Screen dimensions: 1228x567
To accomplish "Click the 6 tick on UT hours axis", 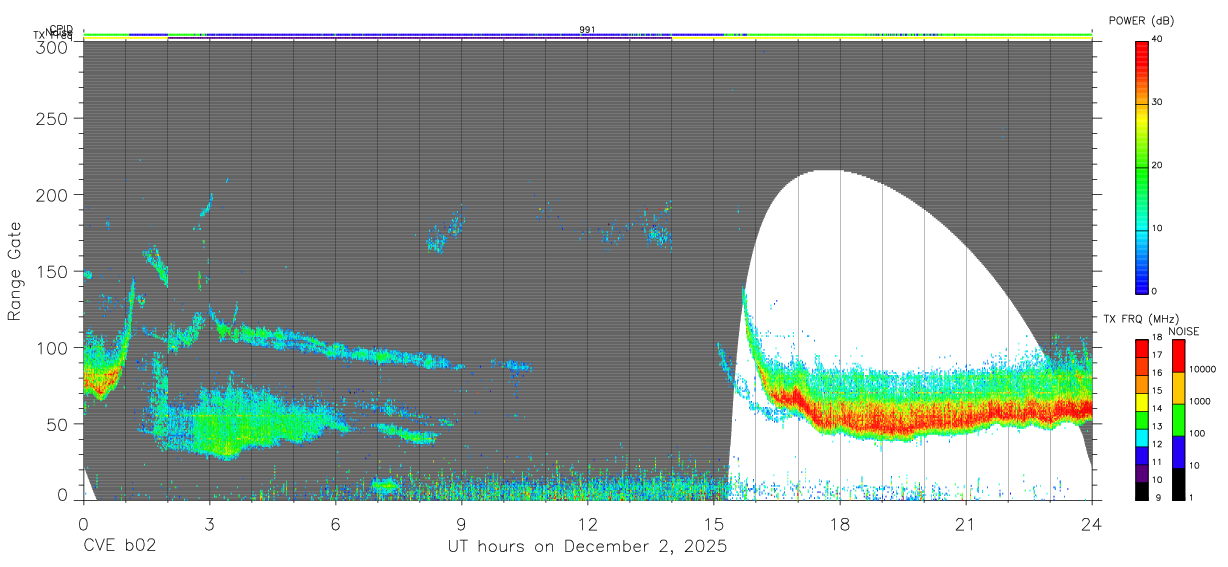I will click(x=335, y=523).
